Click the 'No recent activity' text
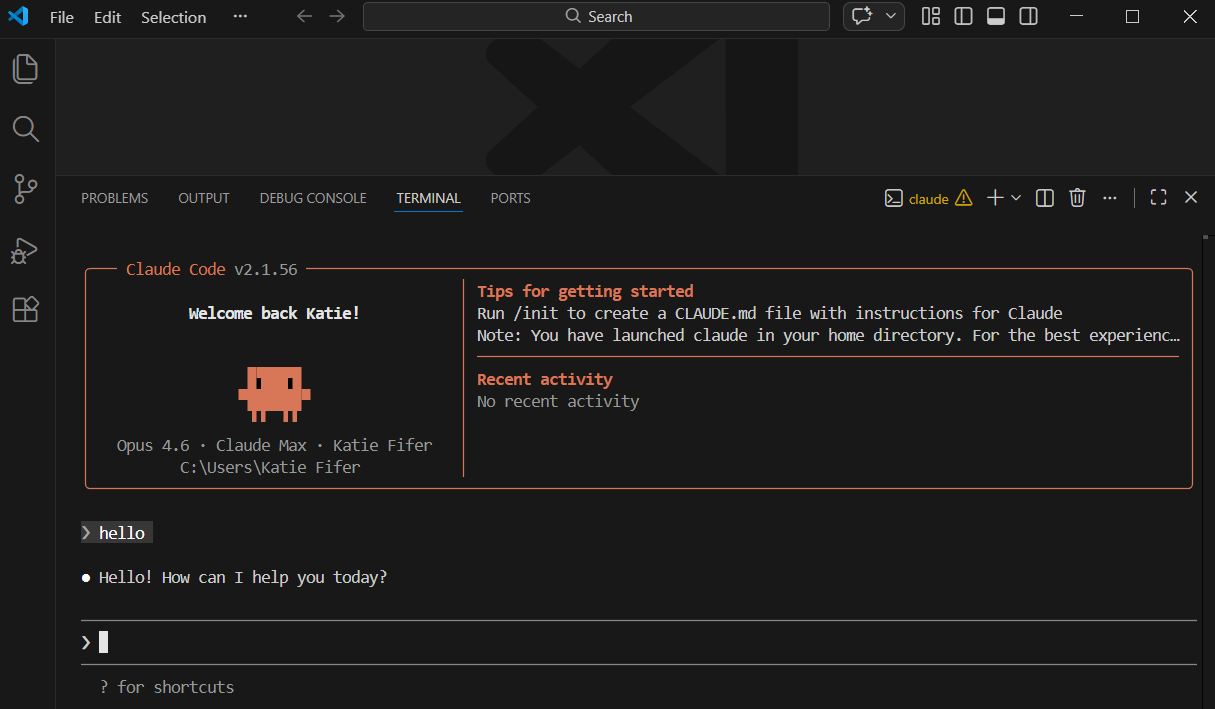1215x709 pixels. (x=558, y=401)
